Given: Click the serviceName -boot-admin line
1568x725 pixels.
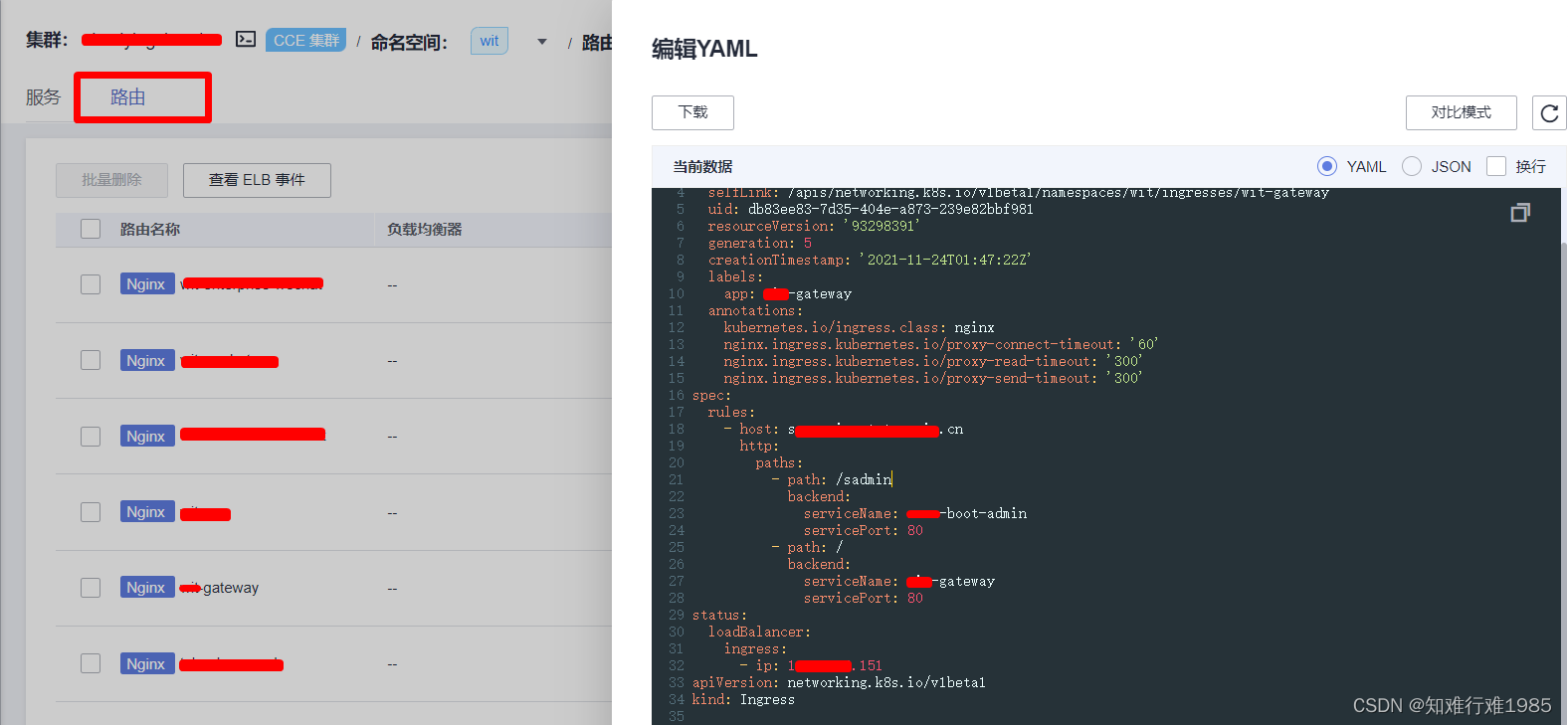Looking at the screenshot, I should (915, 513).
